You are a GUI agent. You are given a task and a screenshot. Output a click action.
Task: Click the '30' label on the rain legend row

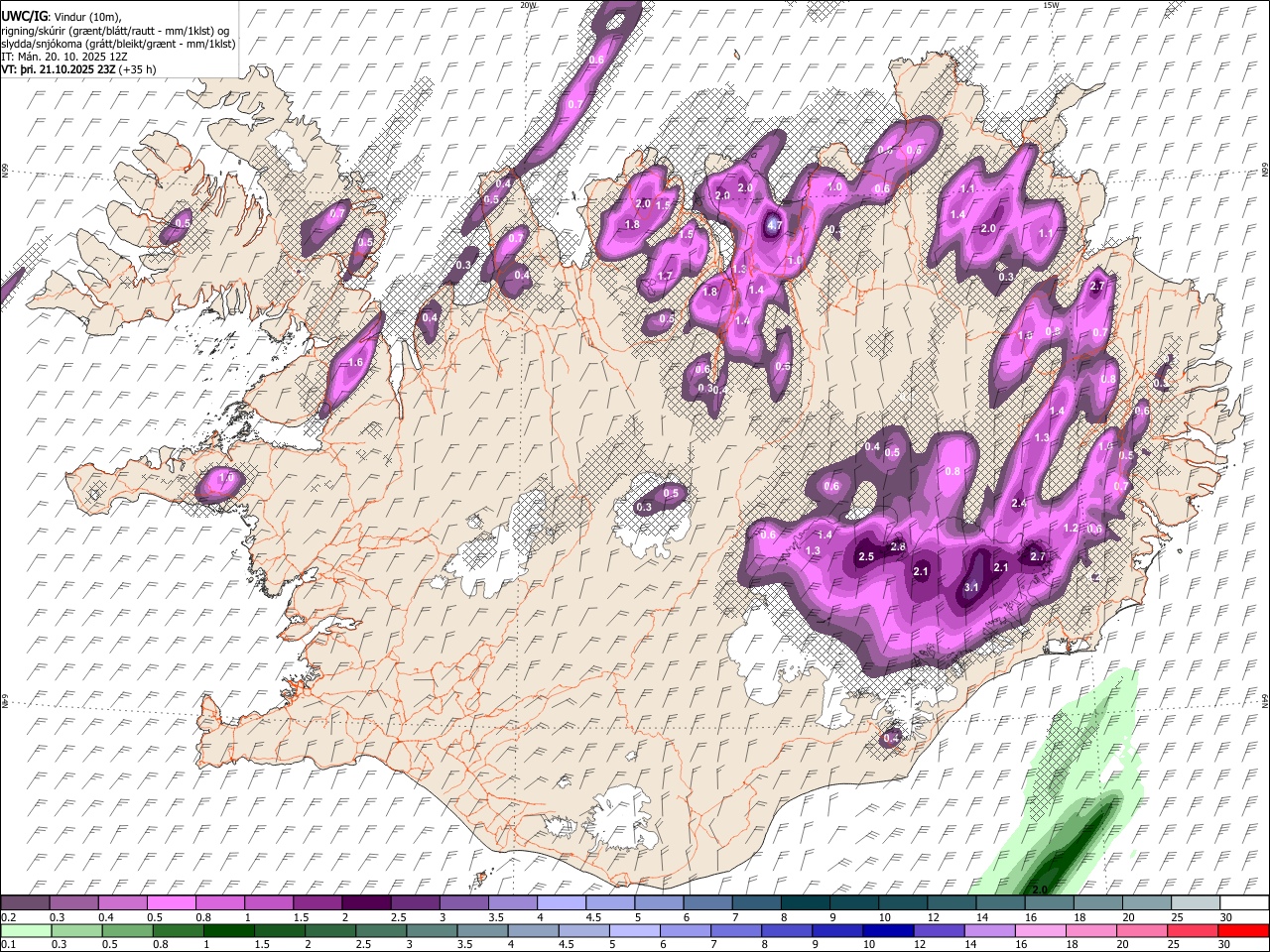point(1222,945)
